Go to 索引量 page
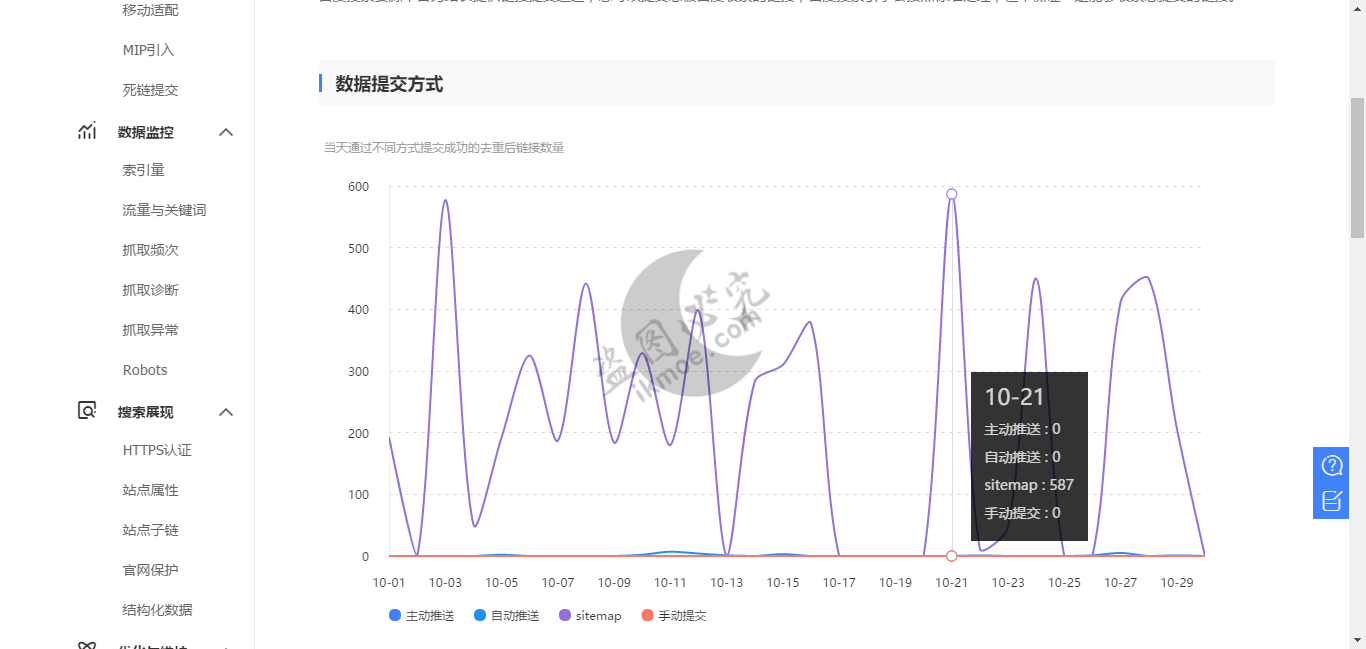Viewport: 1366px width, 649px height. coord(144,170)
